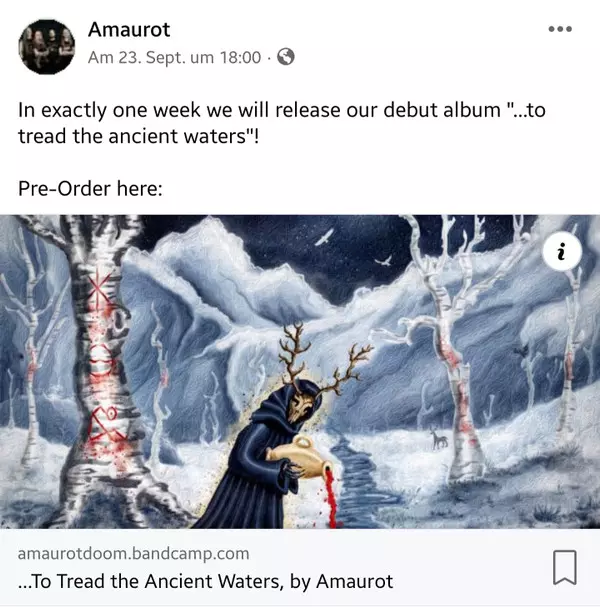Click the post text announcing the debut album
This screenshot has width=600, height=608.
coord(282,123)
